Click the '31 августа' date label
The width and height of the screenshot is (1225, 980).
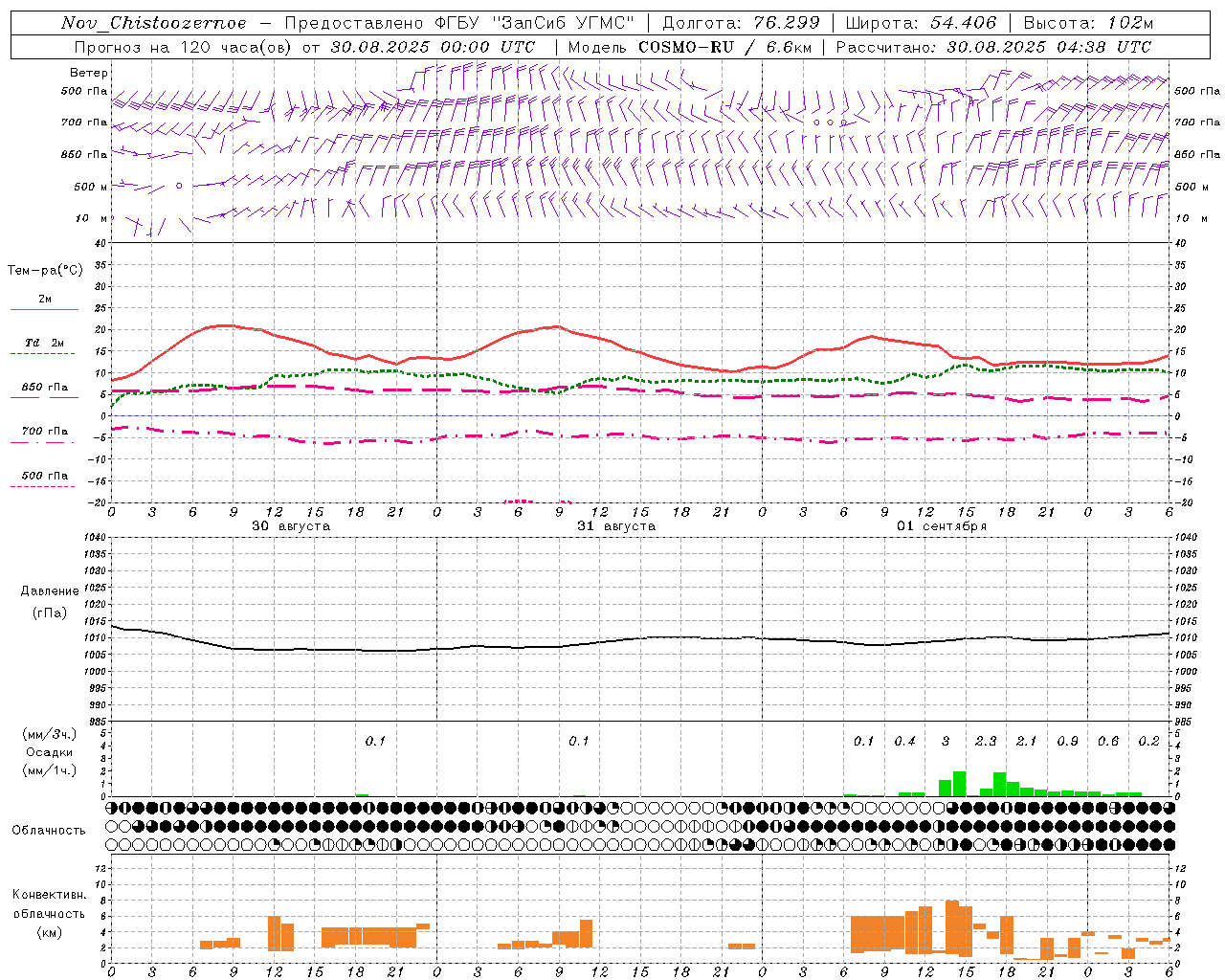click(x=616, y=526)
